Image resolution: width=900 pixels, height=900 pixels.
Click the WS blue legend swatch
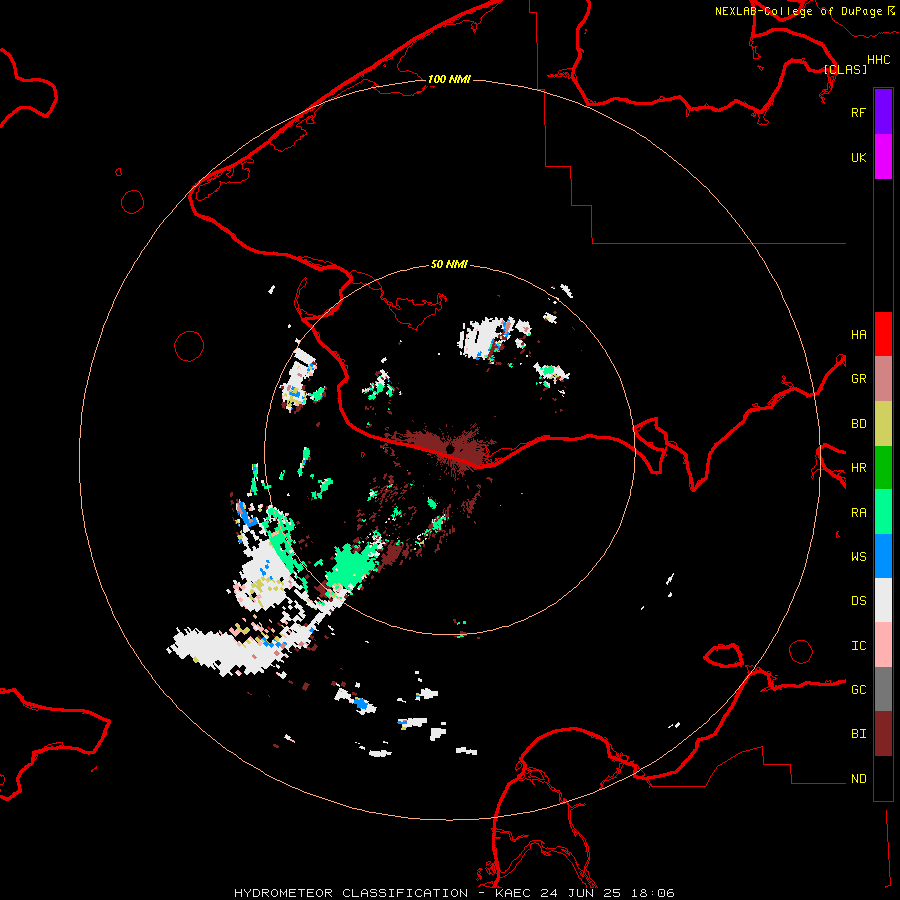[883, 556]
